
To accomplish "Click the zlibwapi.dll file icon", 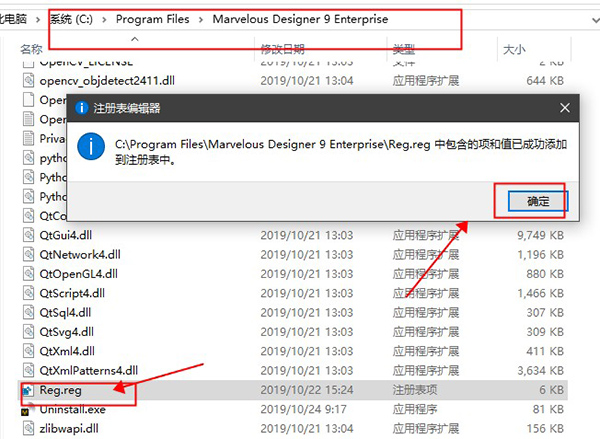I will [x=28, y=428].
